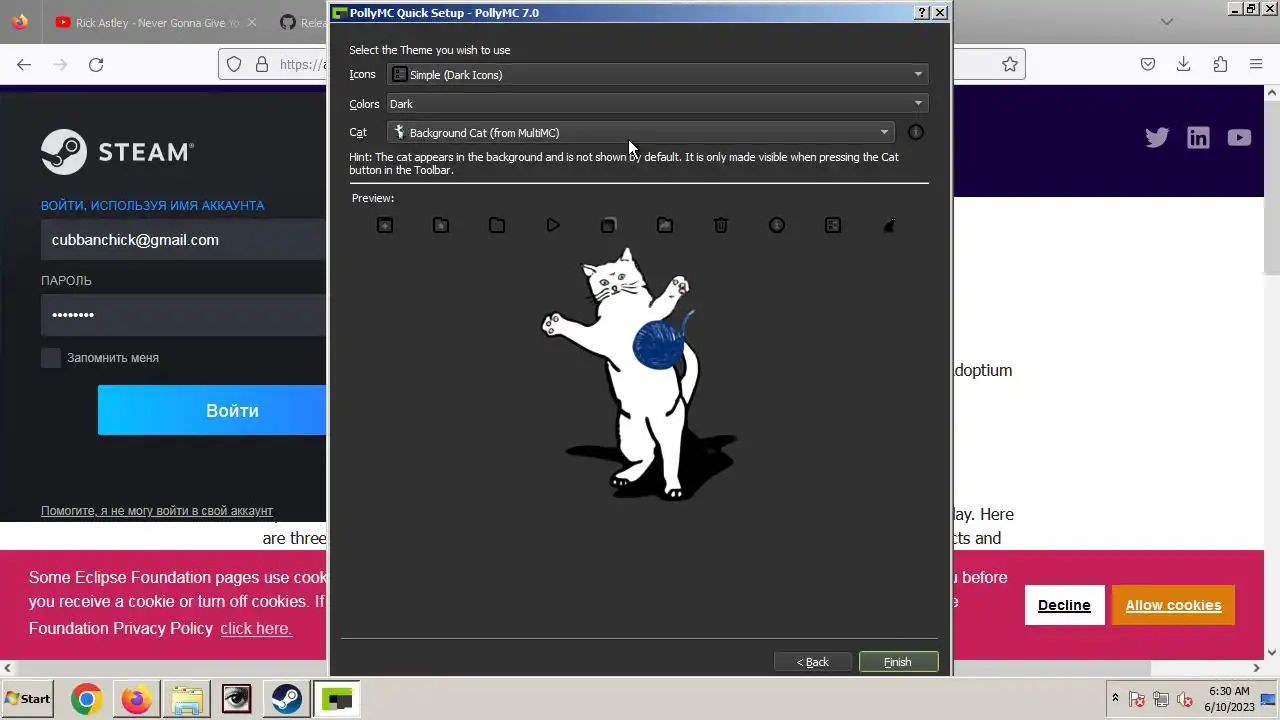
Task: Click the Steam account email field
Action: (x=184, y=240)
